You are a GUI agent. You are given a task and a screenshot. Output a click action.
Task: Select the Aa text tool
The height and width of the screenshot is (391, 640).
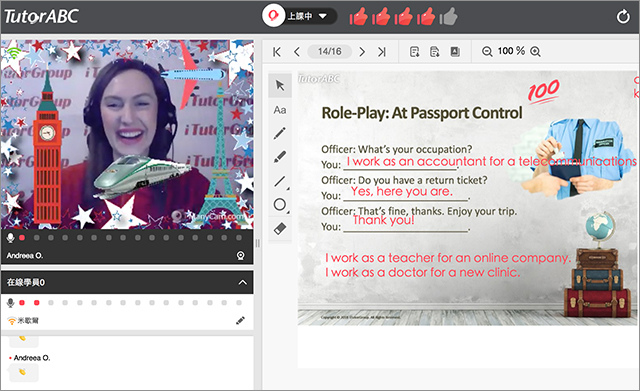click(x=280, y=110)
